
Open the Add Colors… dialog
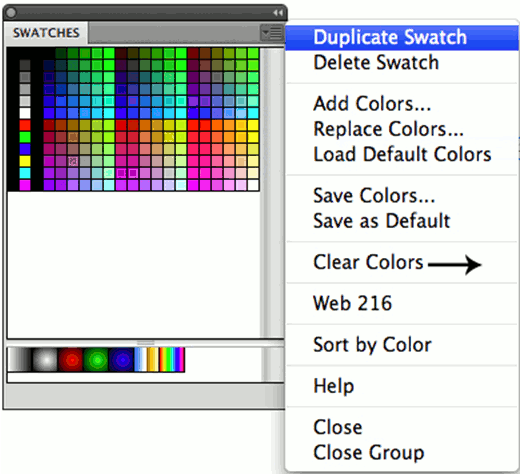coord(372,104)
